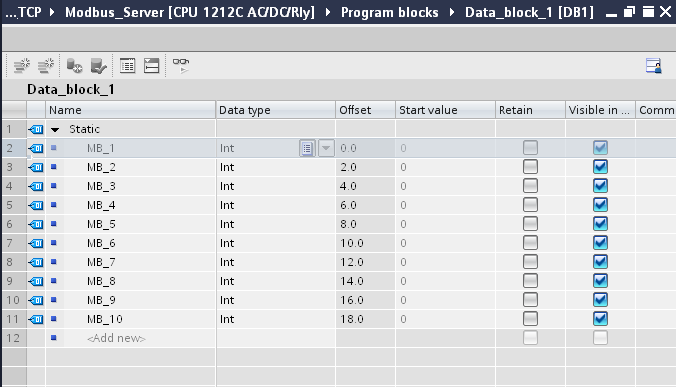Image resolution: width=676 pixels, height=387 pixels.
Task: Click the Load start values icon
Action: pos(98,66)
